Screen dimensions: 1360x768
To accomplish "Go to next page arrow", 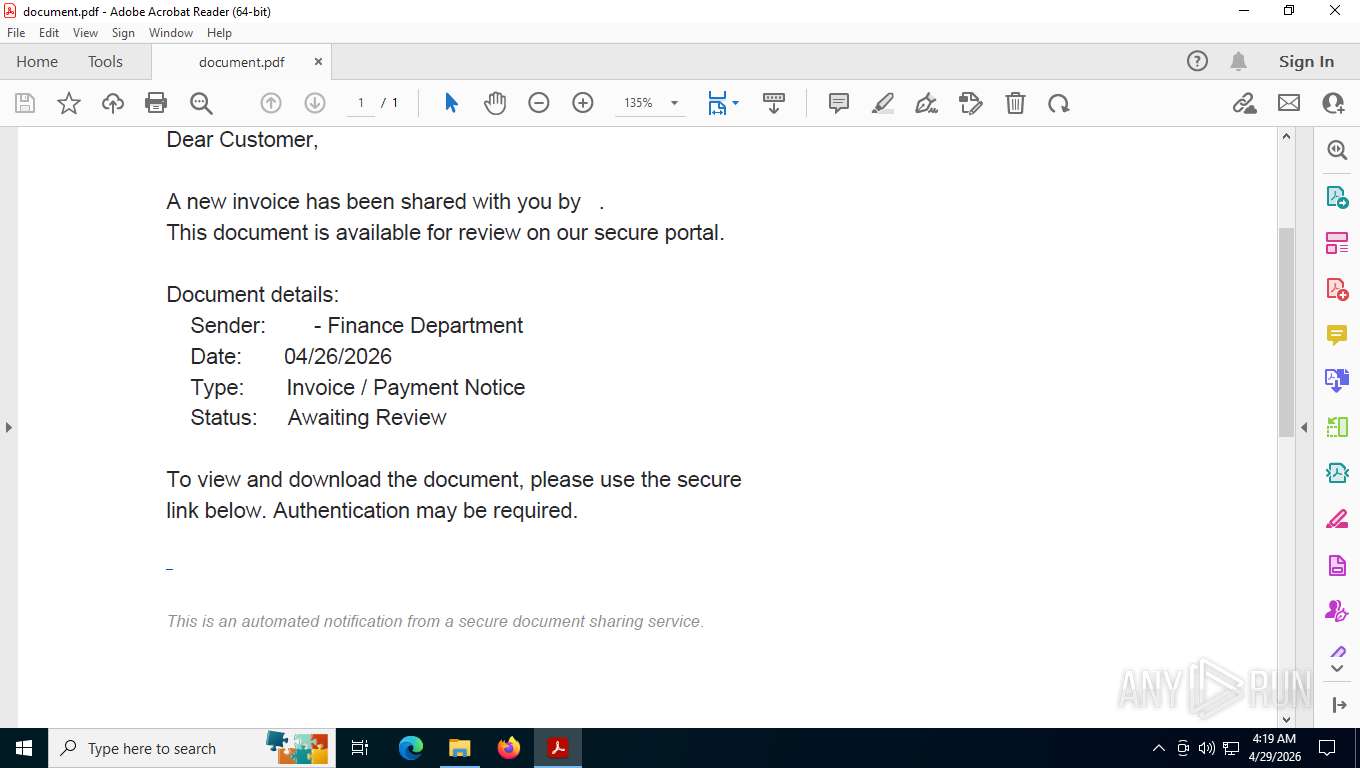I will point(315,103).
